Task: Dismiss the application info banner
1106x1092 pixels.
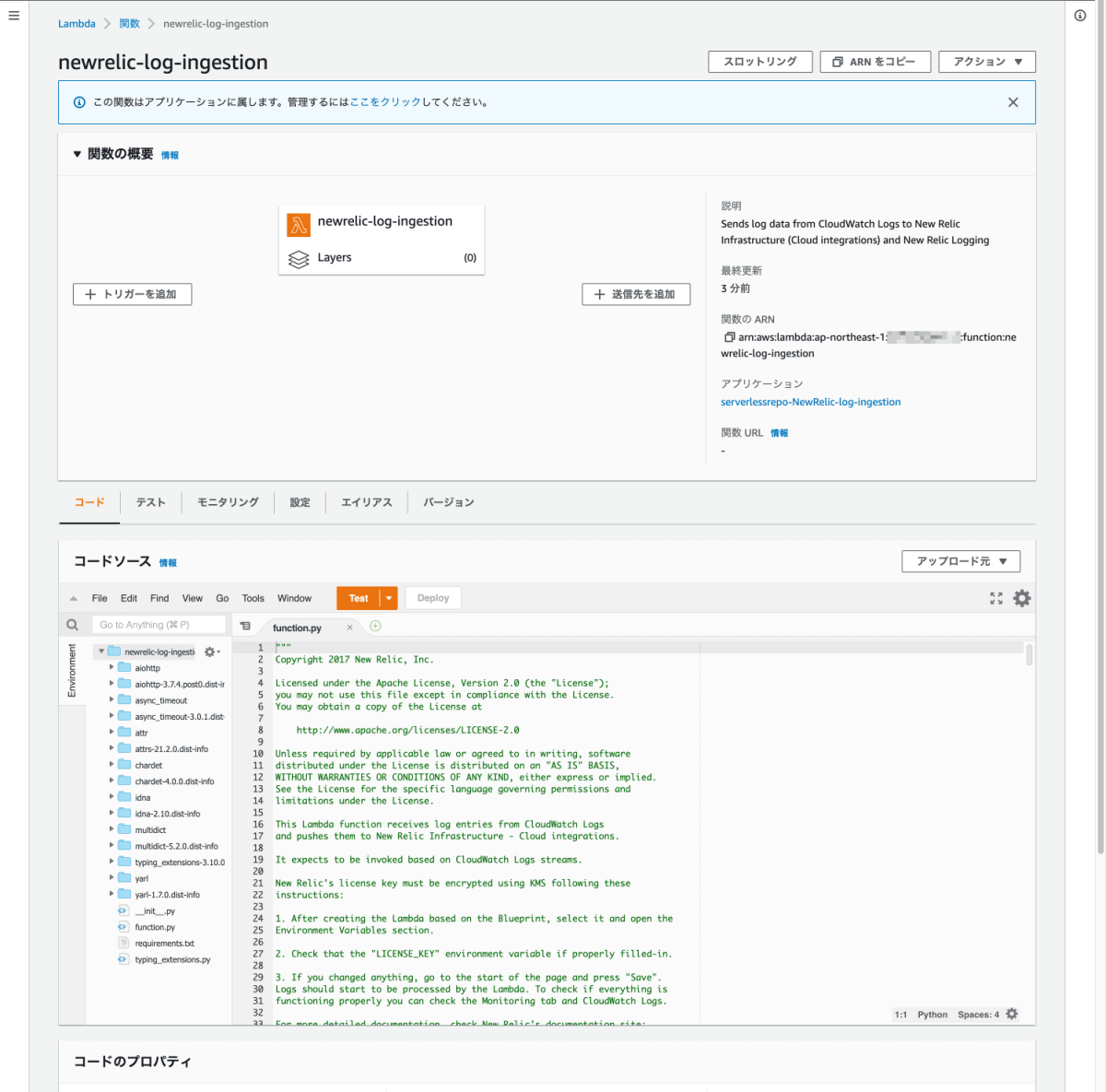Action: 1013,102
